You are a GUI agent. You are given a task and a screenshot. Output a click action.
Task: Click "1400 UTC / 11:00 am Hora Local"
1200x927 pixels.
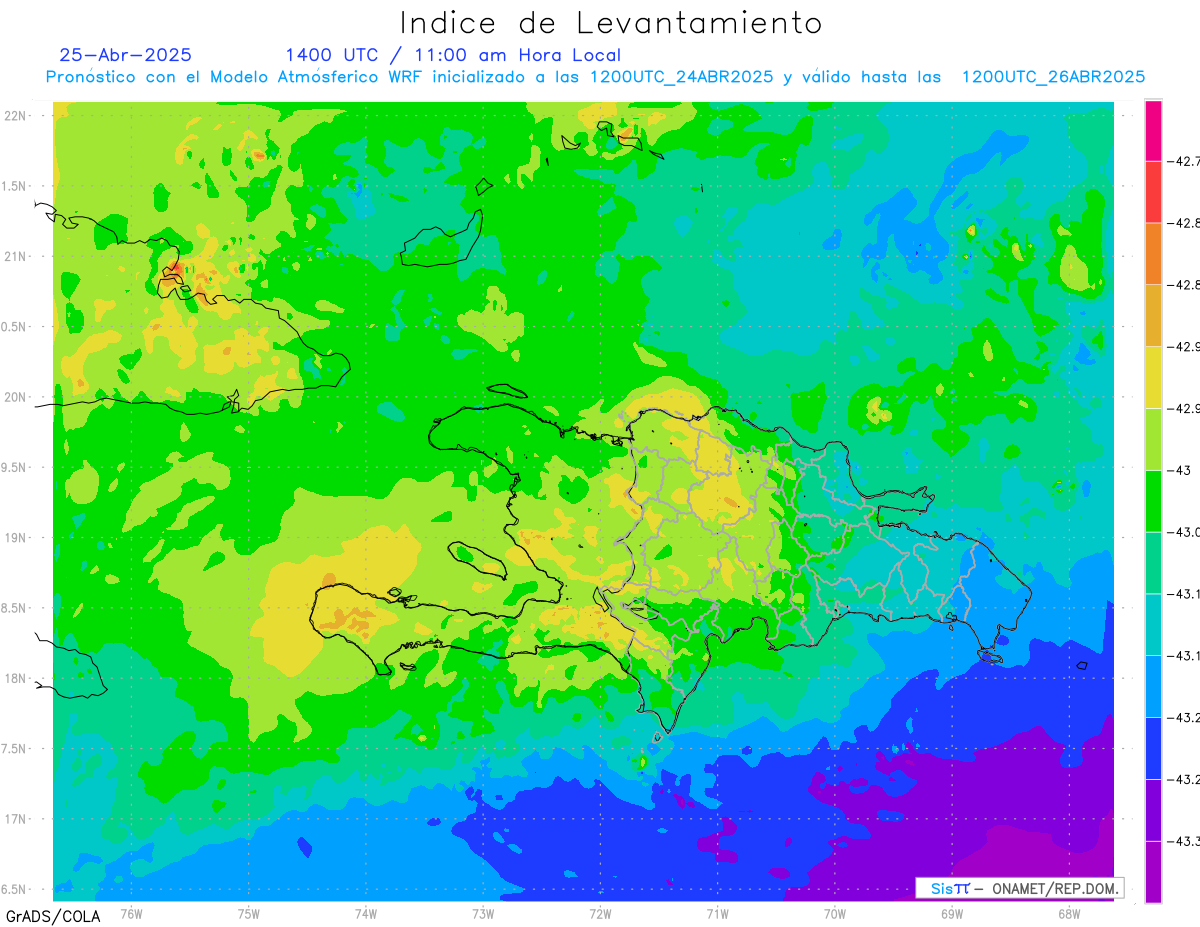[x=453, y=55]
